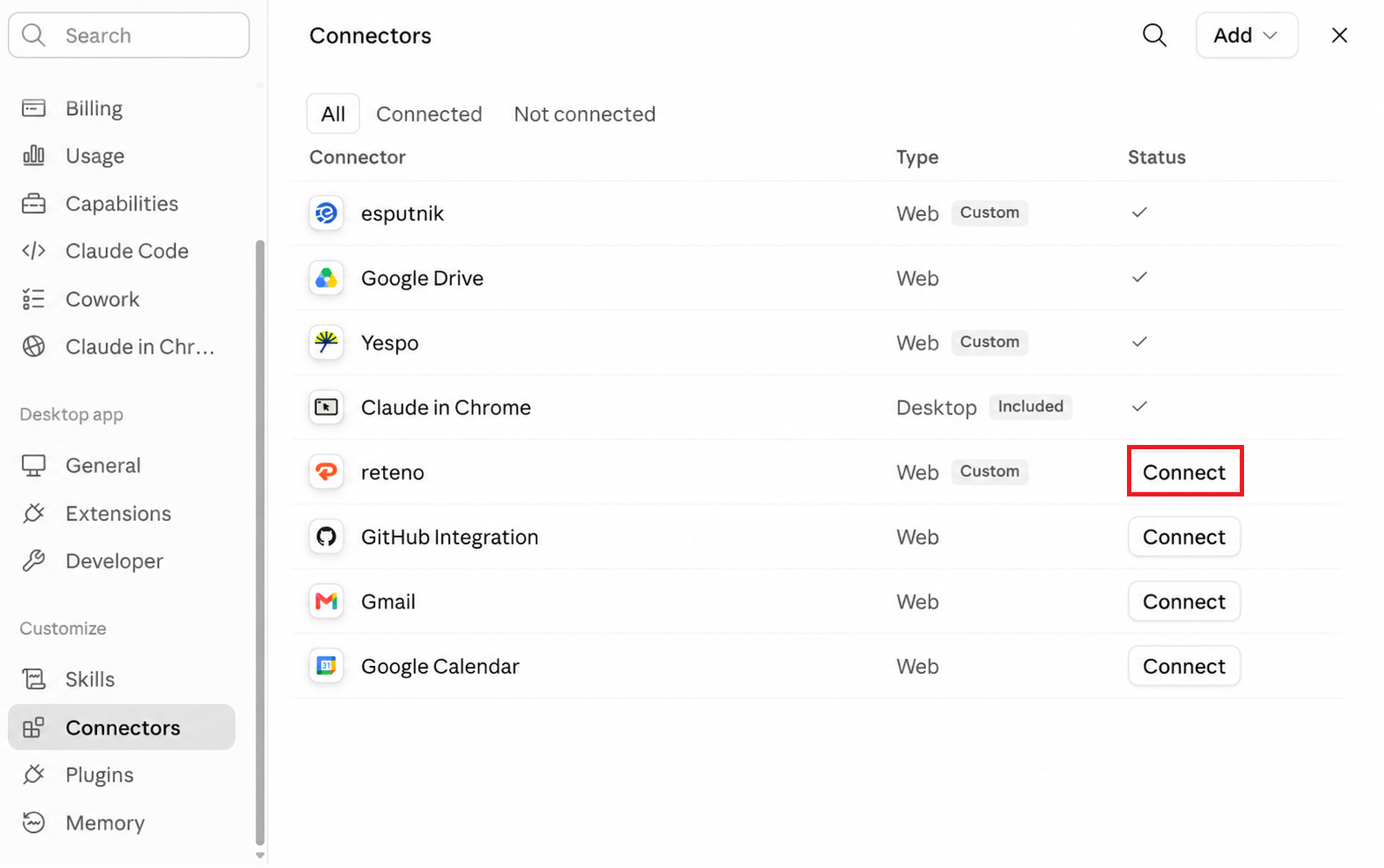This screenshot has height=868, width=1384.
Task: Click the sidebar Search field
Action: coord(129,35)
